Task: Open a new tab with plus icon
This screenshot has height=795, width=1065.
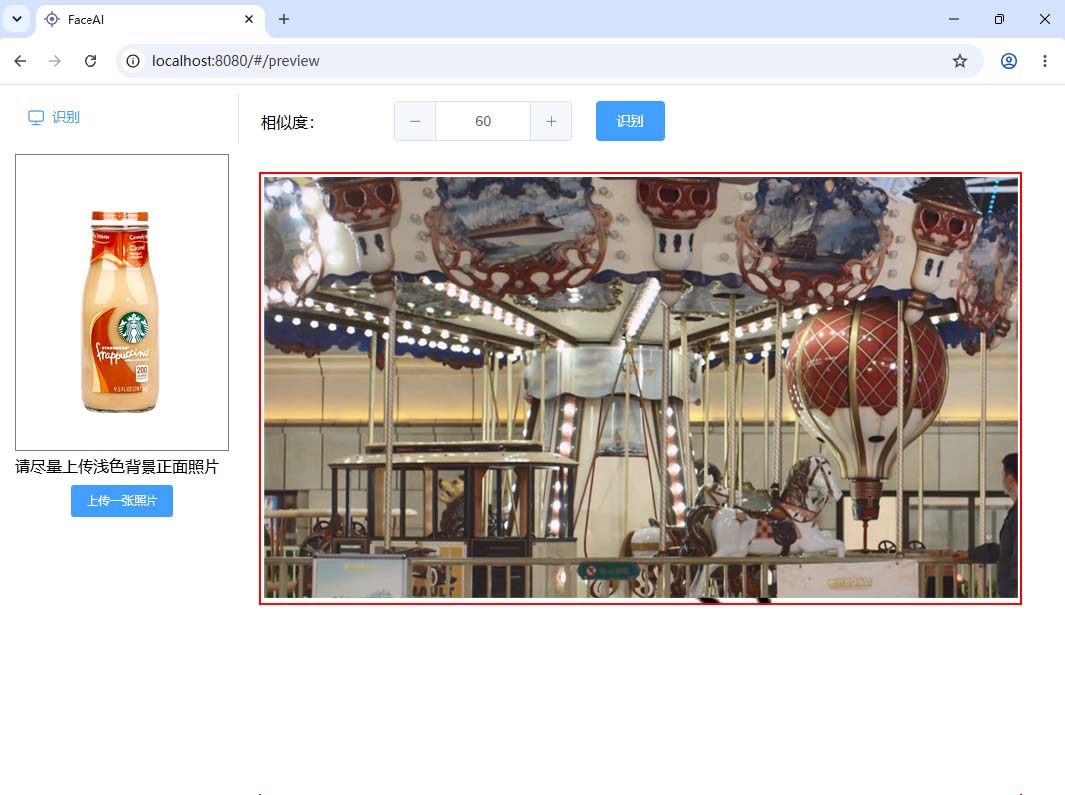Action: tap(284, 19)
